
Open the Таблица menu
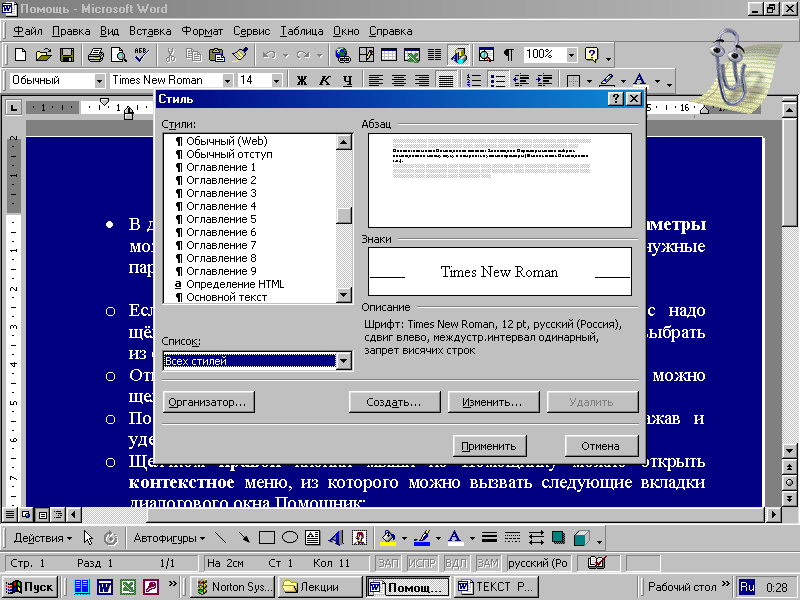(302, 31)
